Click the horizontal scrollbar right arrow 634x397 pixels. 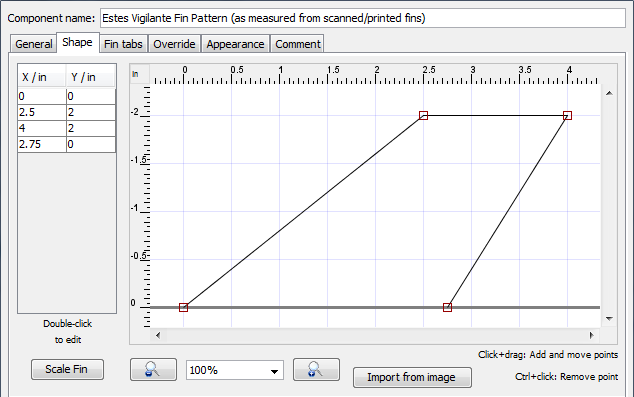click(x=592, y=335)
